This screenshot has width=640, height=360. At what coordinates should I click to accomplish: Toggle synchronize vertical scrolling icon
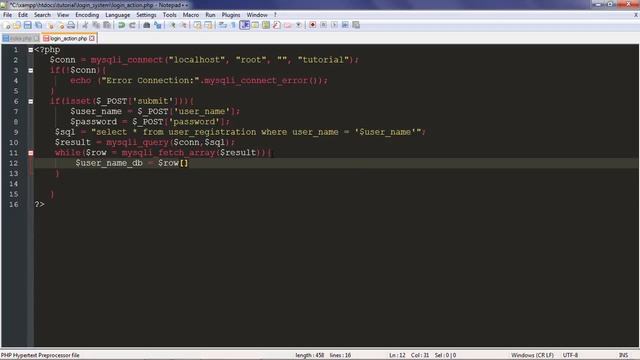coord(198,25)
